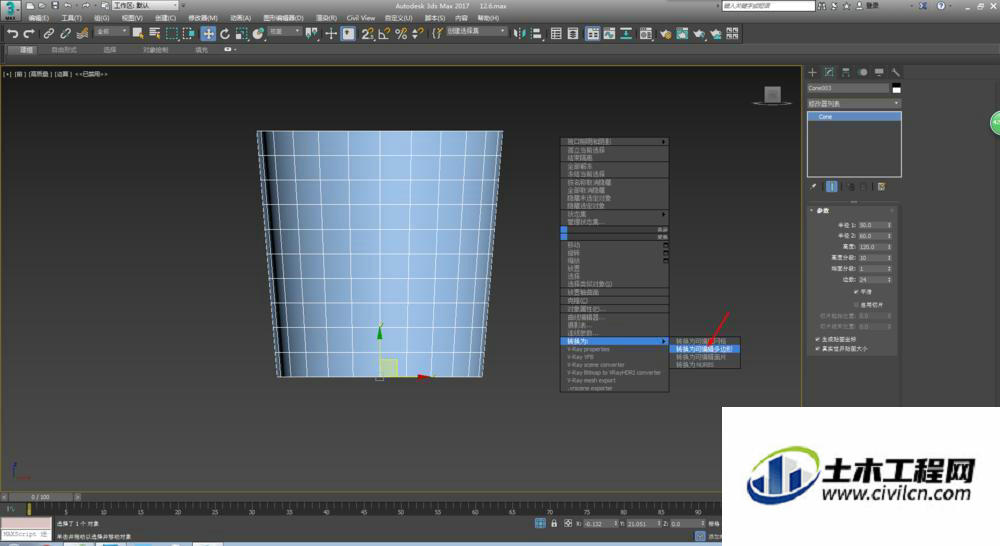Select the Unlink Selection tool icon
The height and width of the screenshot is (546, 1000).
(x=65, y=34)
